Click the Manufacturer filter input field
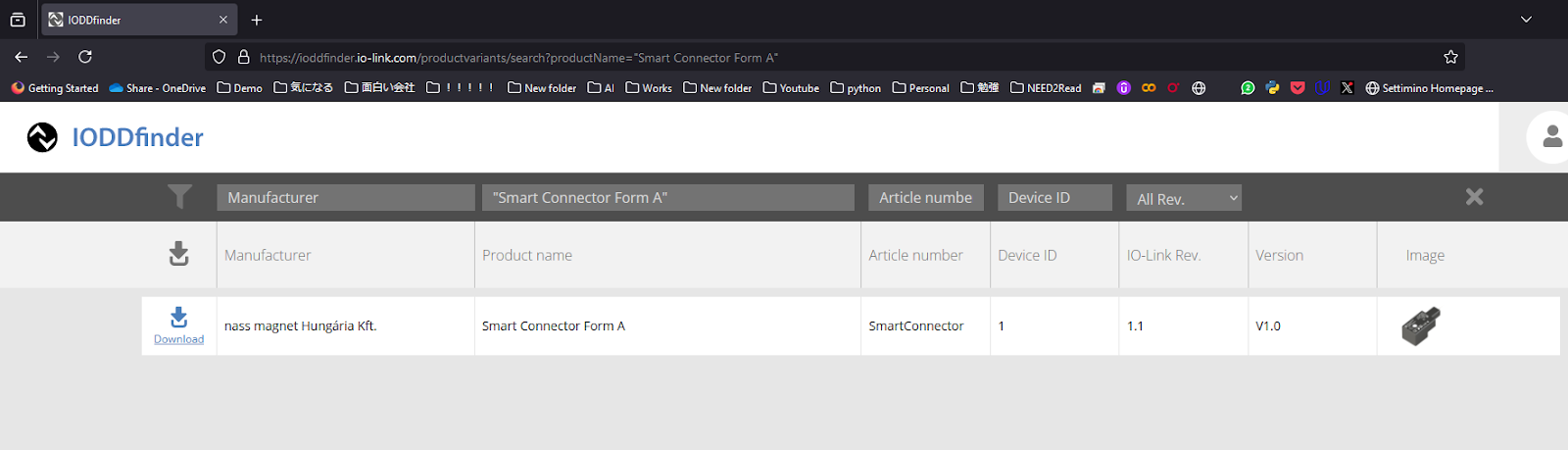The image size is (1568, 450). coord(346,197)
